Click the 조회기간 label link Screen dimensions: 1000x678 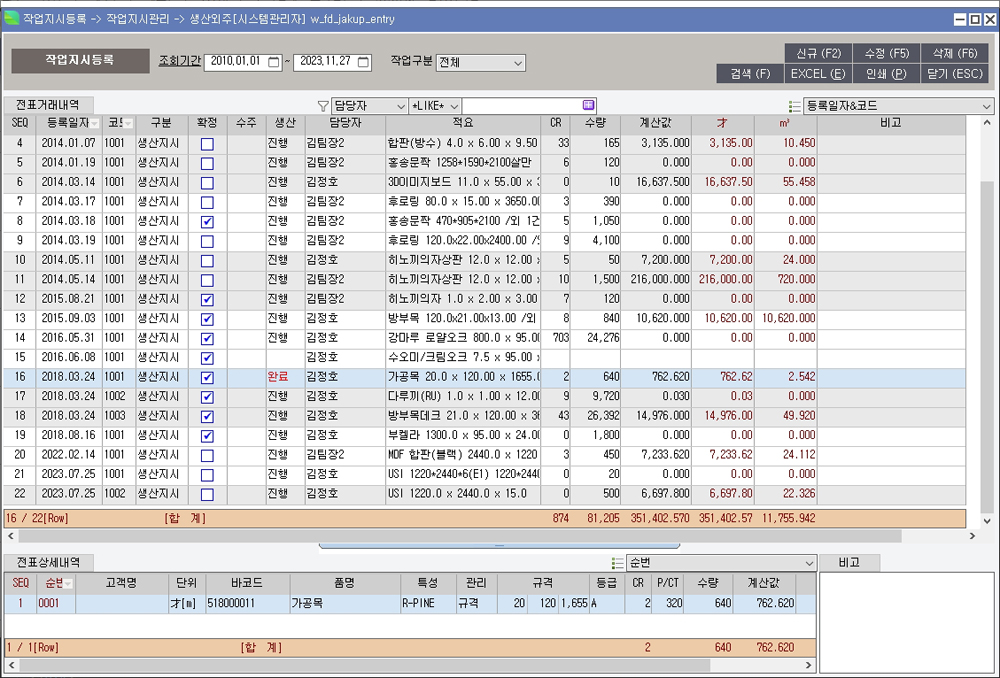[x=180, y=61]
